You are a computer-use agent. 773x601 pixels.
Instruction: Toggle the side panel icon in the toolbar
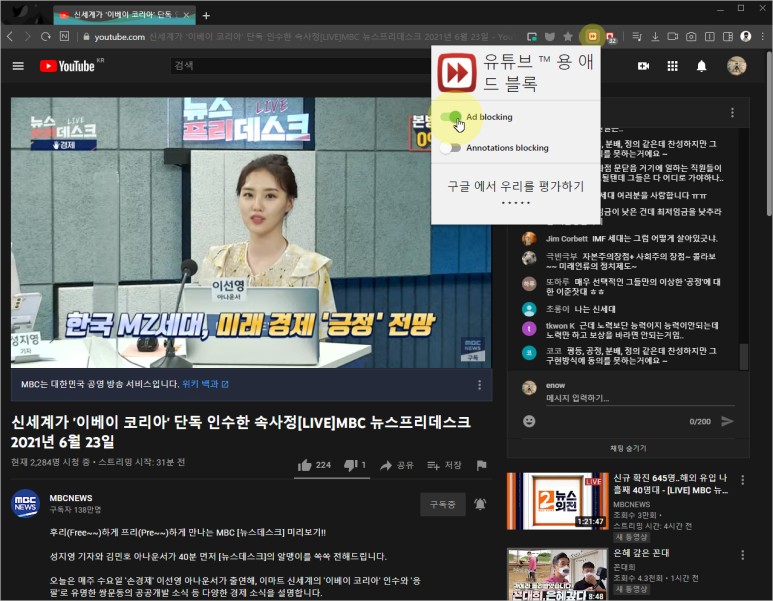pyautogui.click(x=728, y=36)
